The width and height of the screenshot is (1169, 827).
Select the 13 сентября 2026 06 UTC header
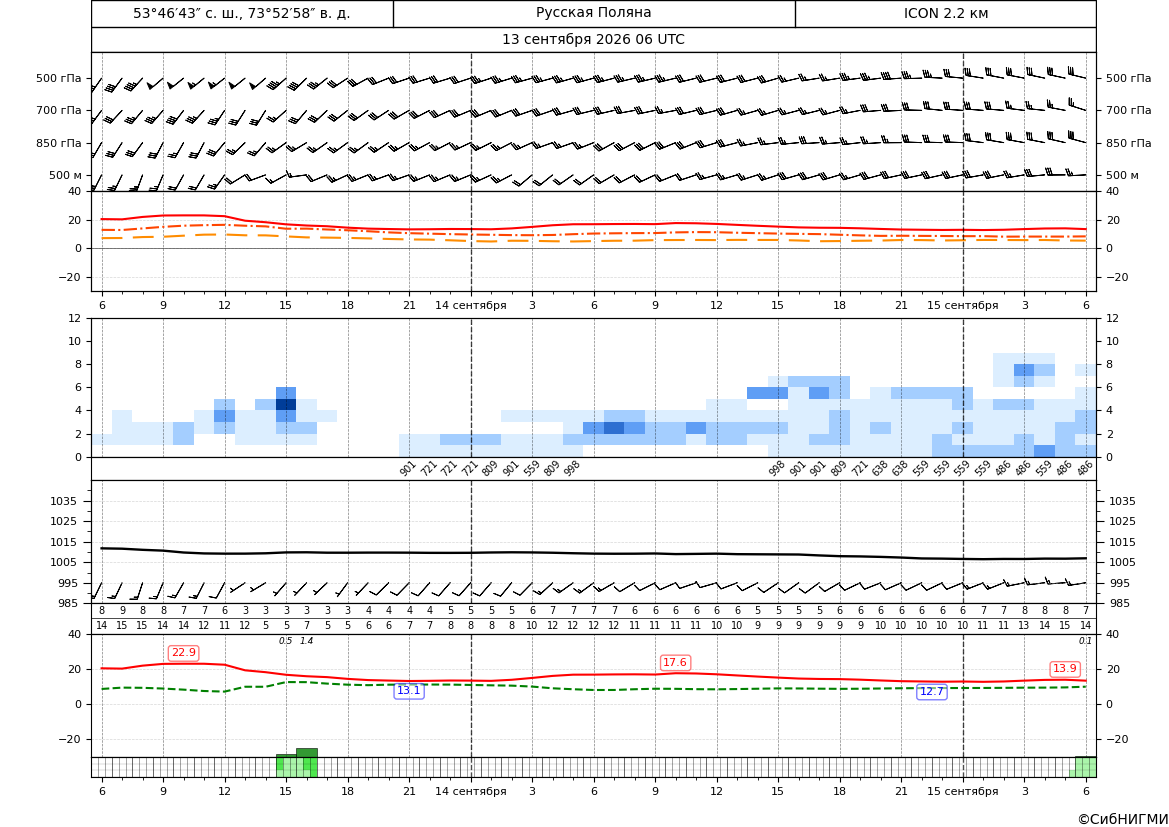(x=593, y=40)
